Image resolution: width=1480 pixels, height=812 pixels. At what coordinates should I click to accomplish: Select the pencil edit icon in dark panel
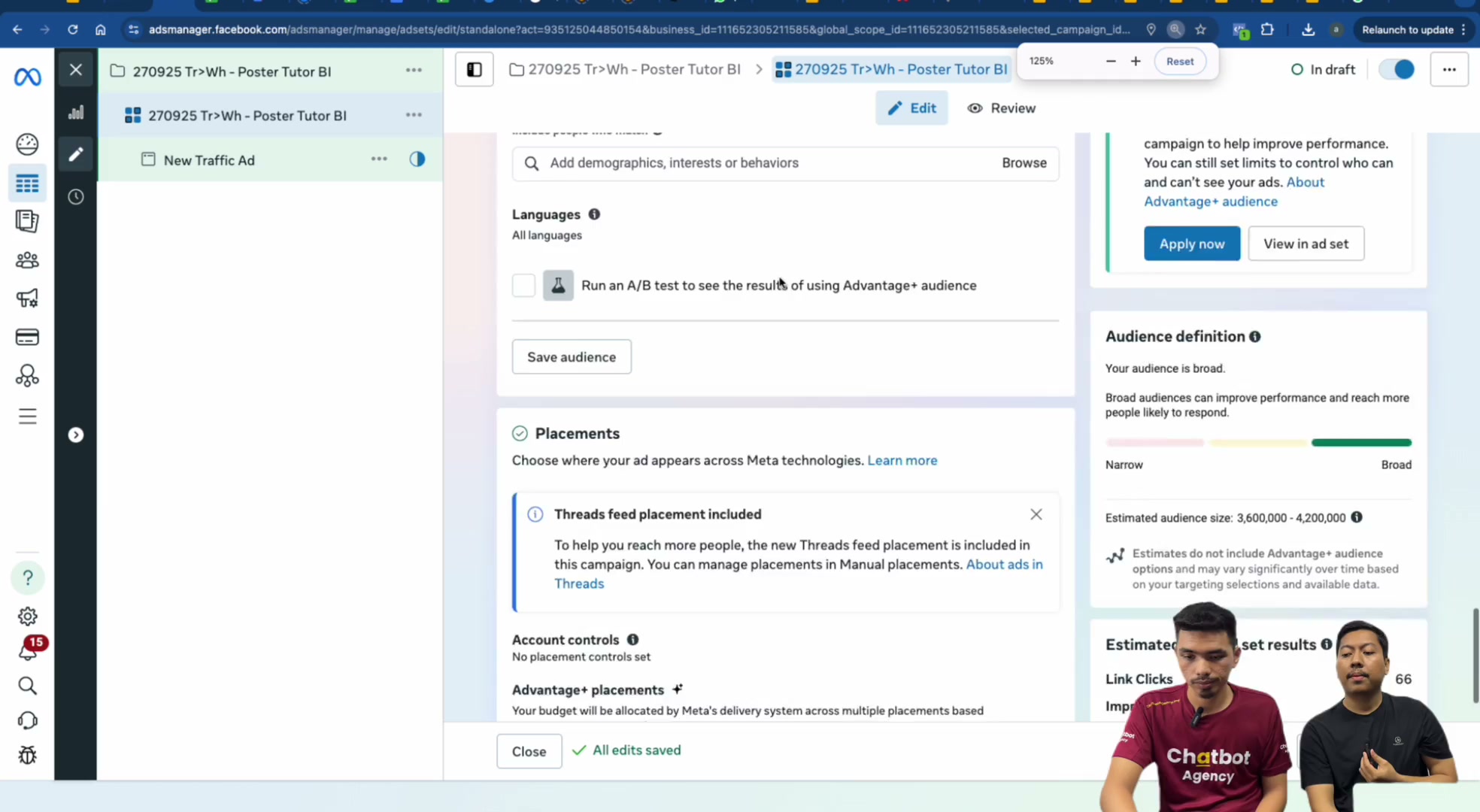[x=76, y=154]
